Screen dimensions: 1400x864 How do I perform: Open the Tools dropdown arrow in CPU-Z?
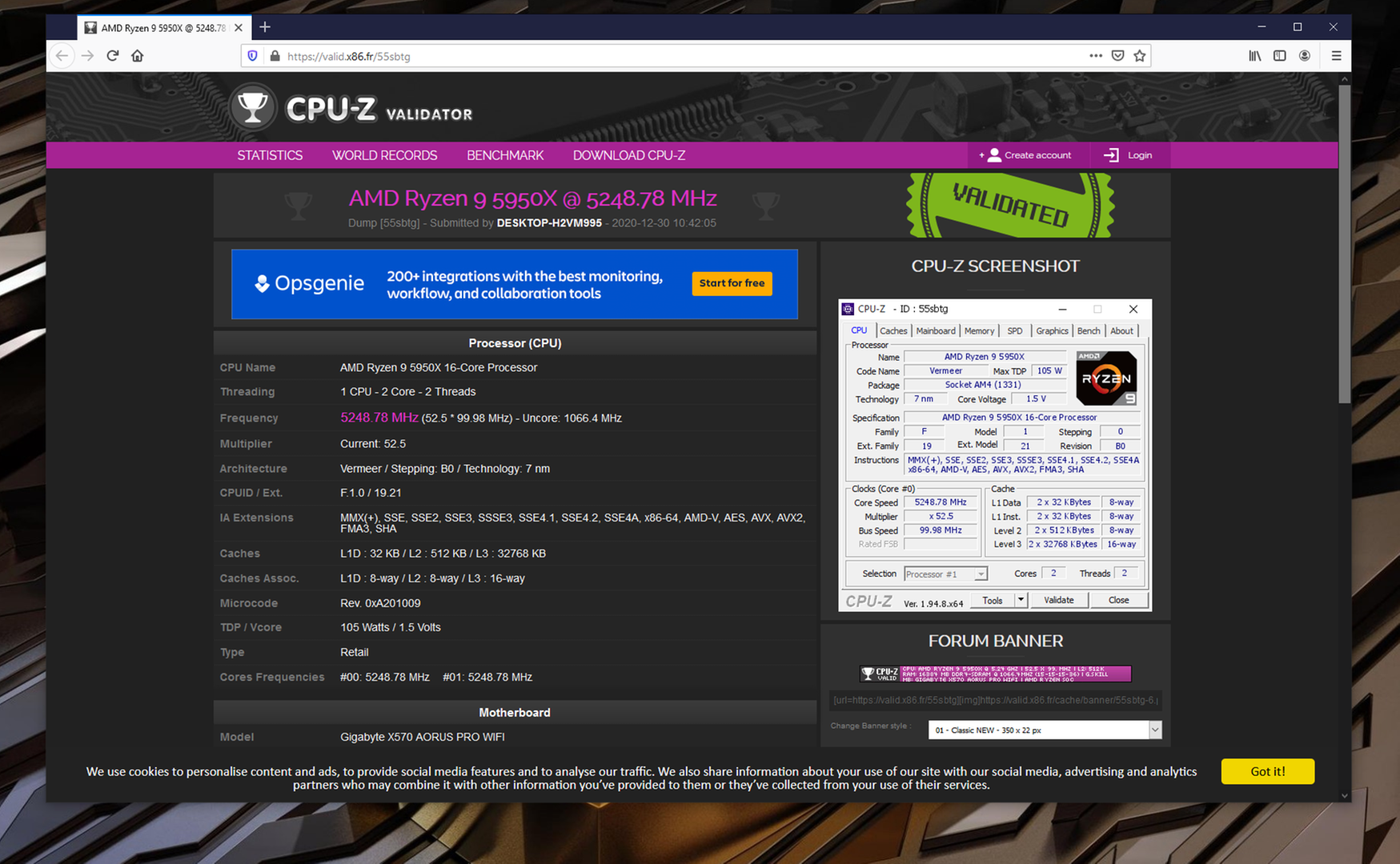(1021, 600)
